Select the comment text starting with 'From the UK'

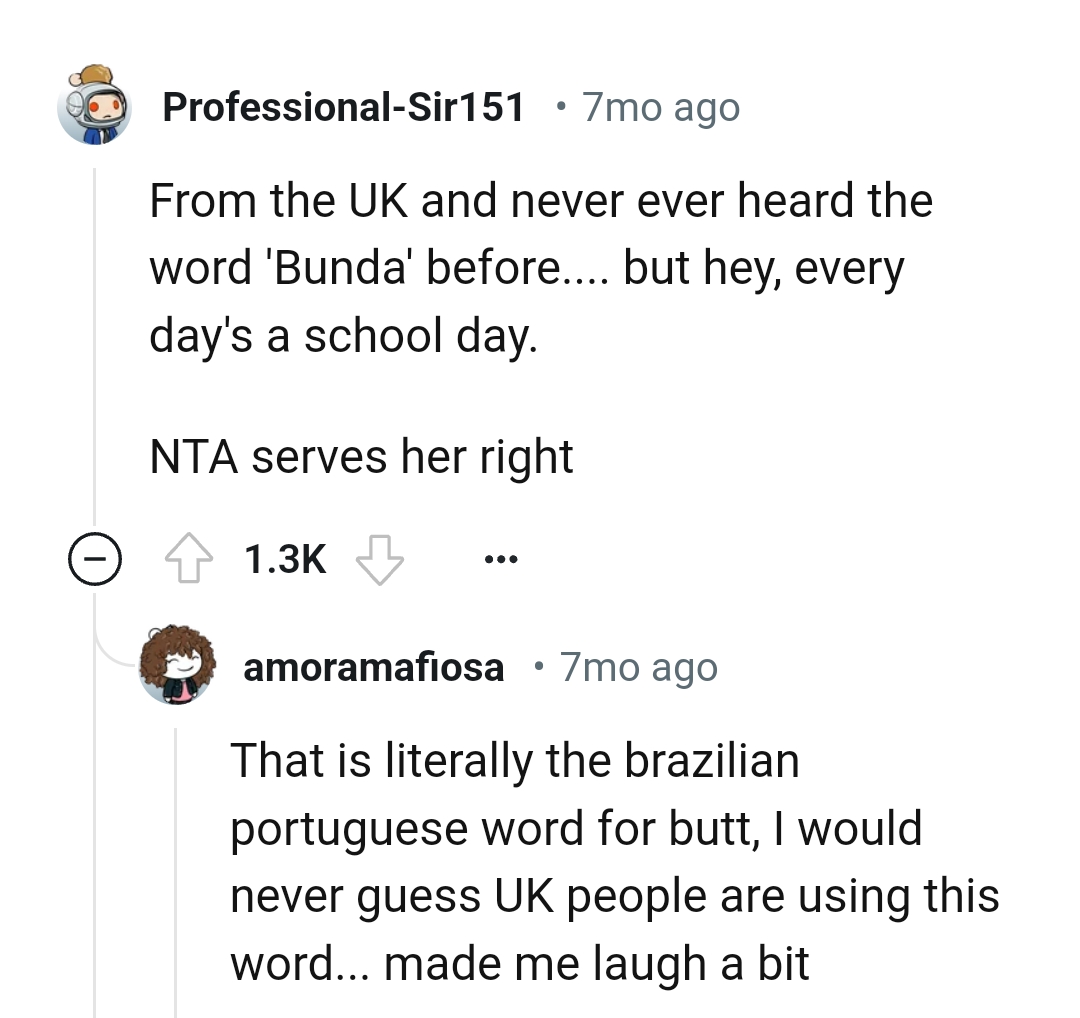click(540, 267)
